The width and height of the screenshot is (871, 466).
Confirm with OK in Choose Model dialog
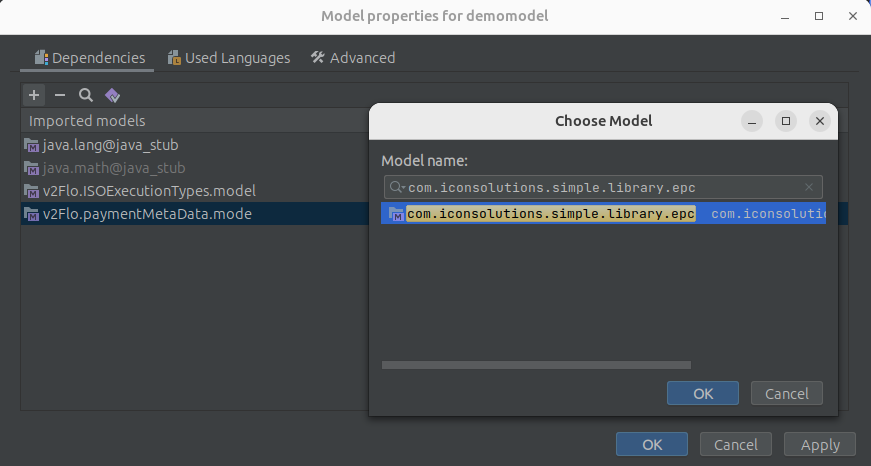pyautogui.click(x=703, y=393)
